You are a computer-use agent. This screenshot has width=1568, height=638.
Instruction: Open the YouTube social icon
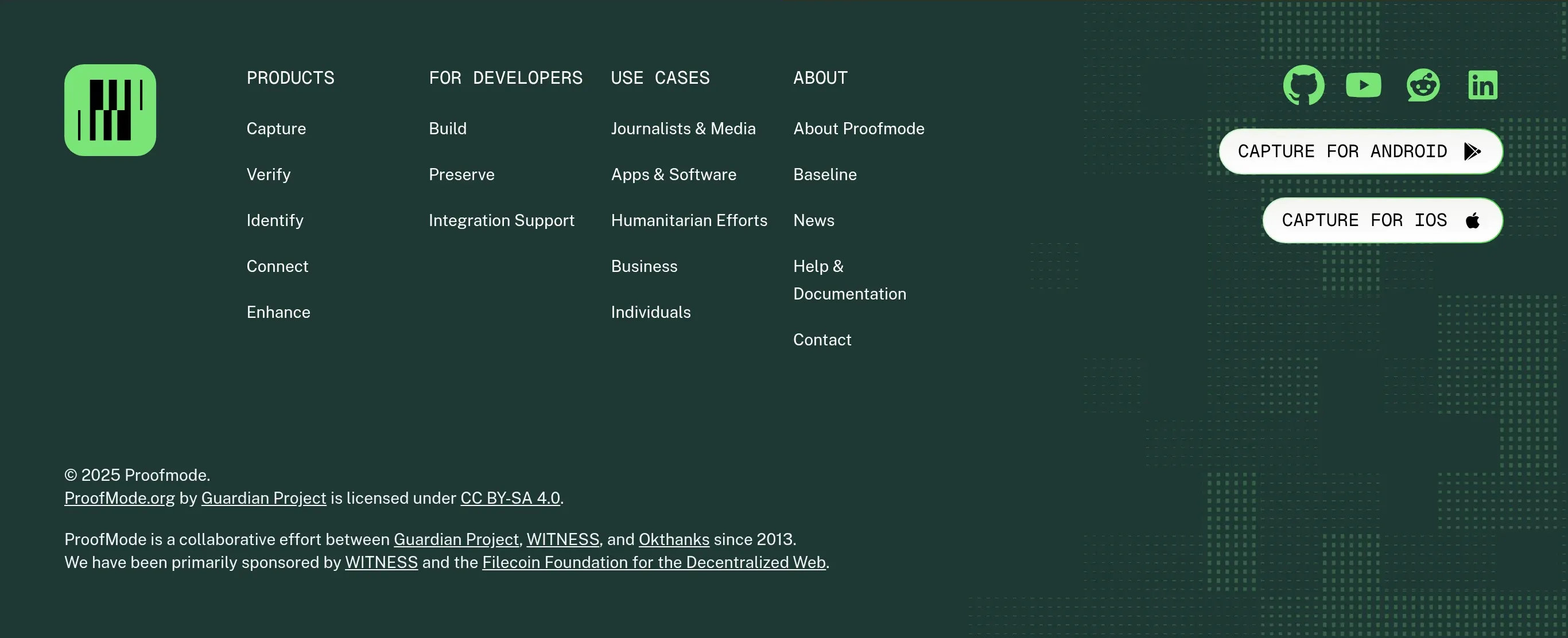[x=1363, y=85]
